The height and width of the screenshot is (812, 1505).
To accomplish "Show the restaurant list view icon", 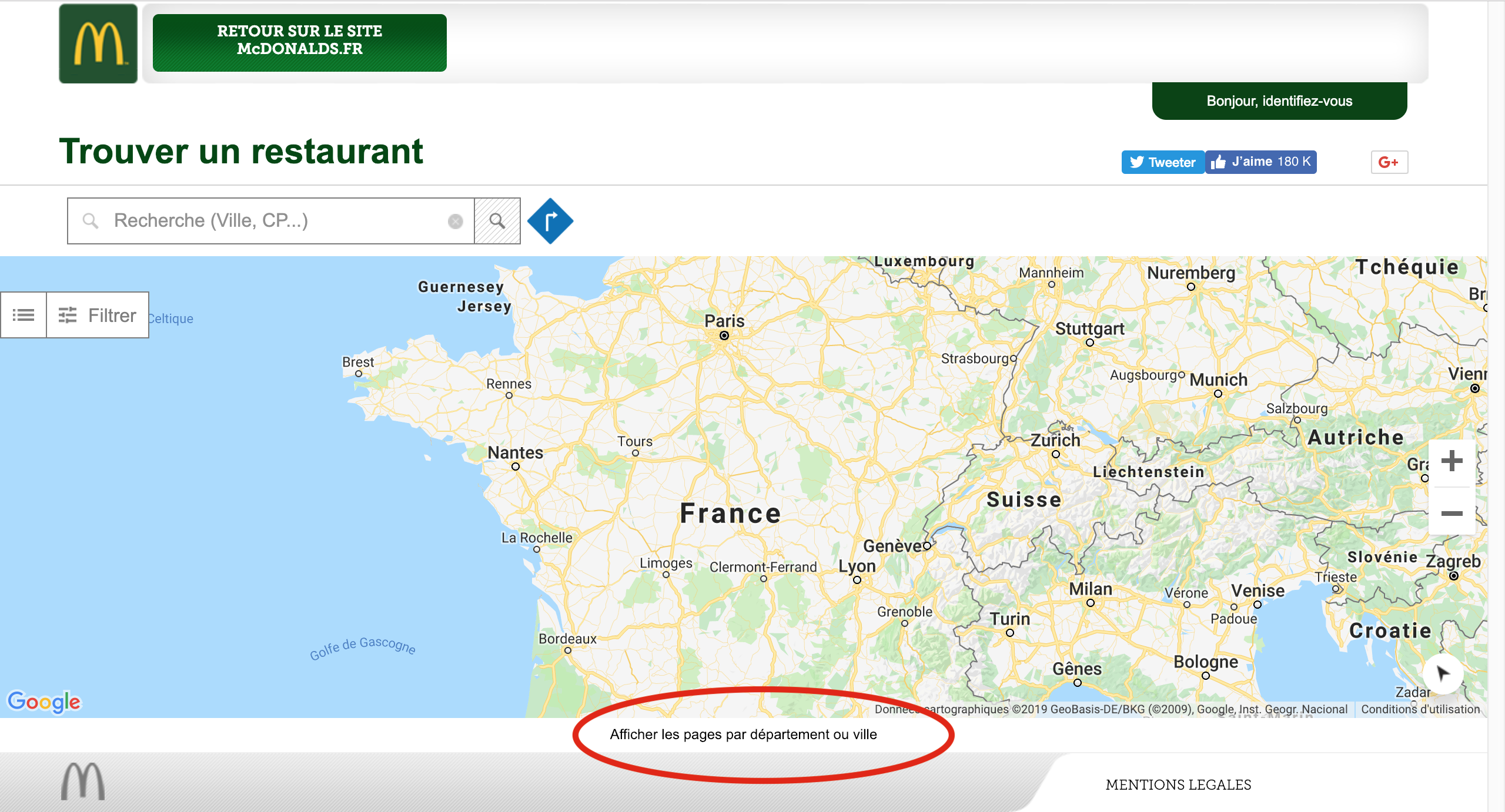I will pyautogui.click(x=24, y=315).
